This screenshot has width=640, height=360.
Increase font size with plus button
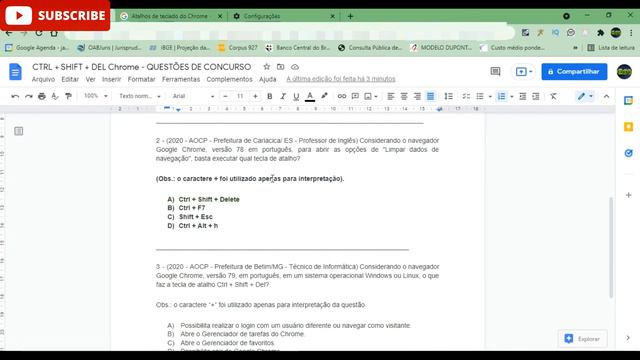255,96
